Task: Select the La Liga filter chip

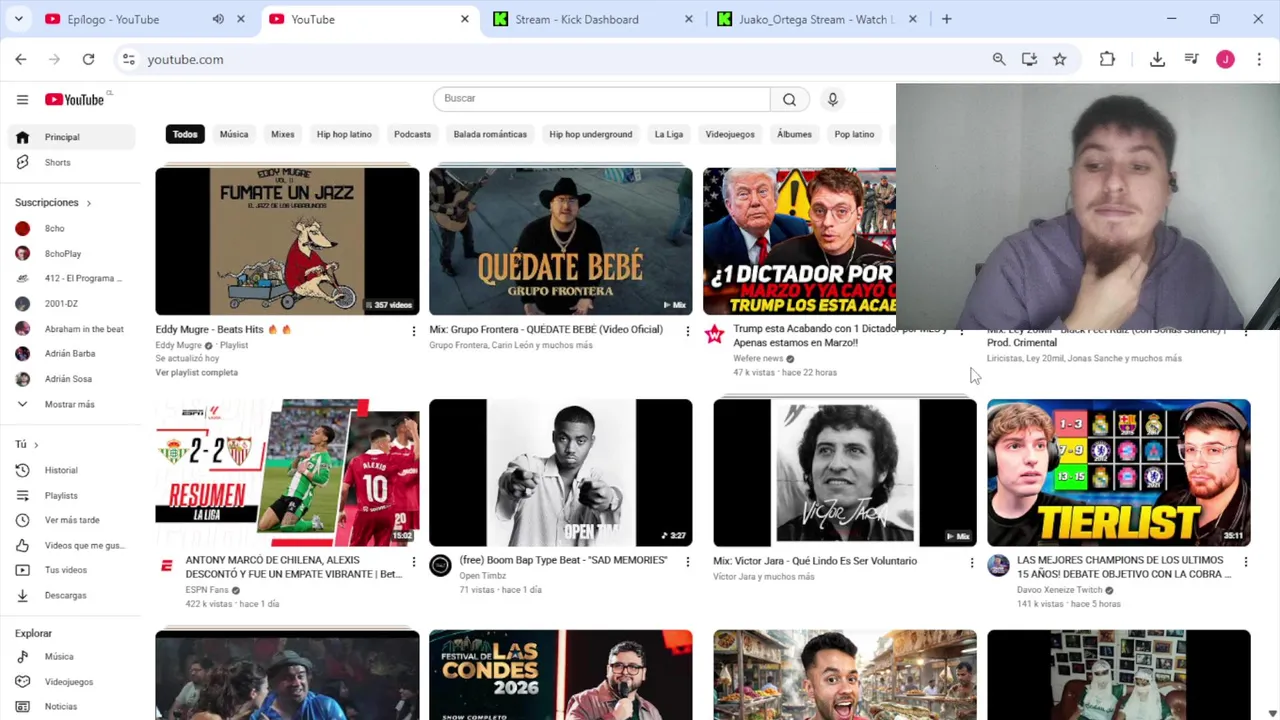Action: [x=669, y=134]
